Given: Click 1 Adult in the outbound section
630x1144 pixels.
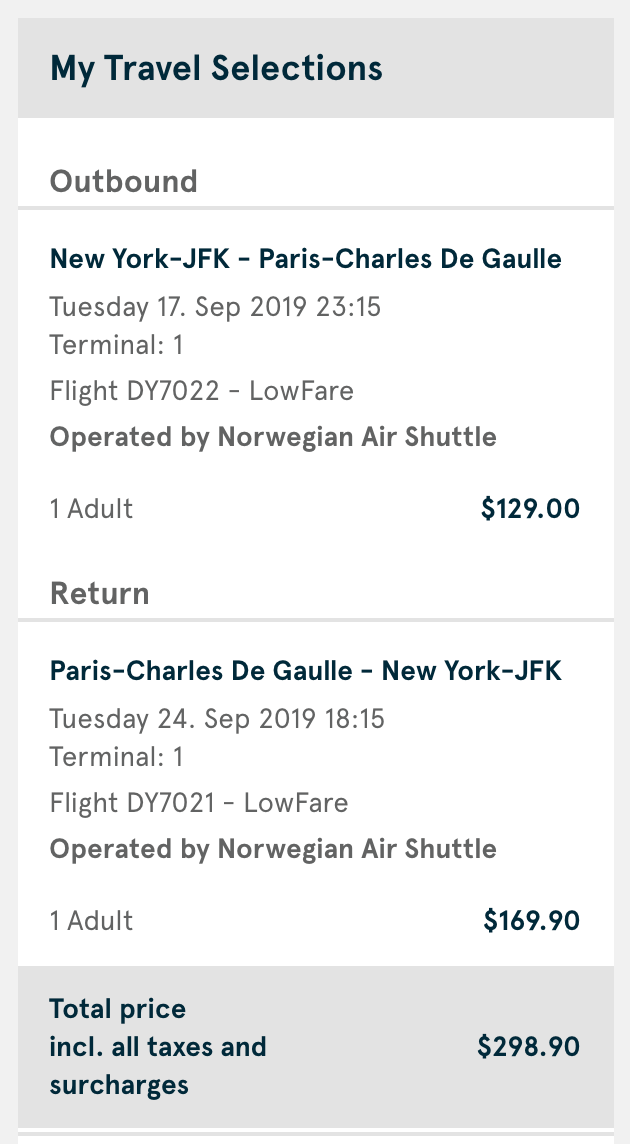Looking at the screenshot, I should (x=91, y=509).
